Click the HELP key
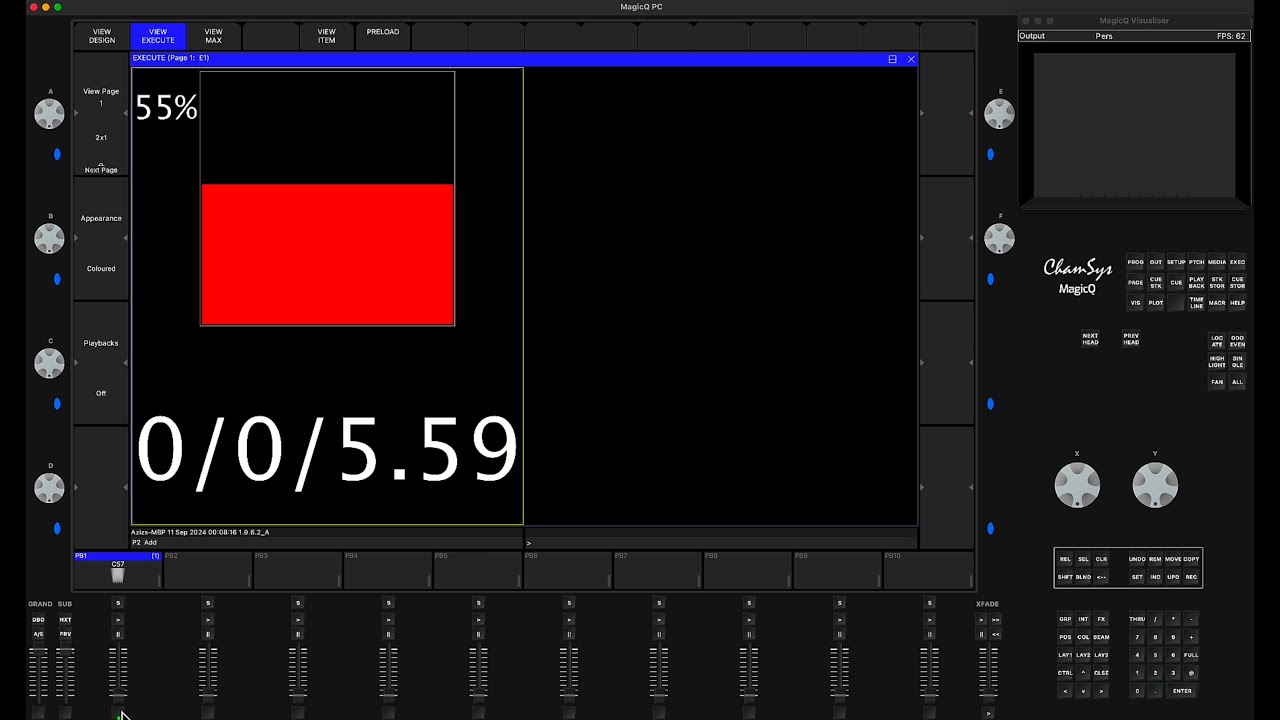This screenshot has height=720, width=1280. (1237, 302)
